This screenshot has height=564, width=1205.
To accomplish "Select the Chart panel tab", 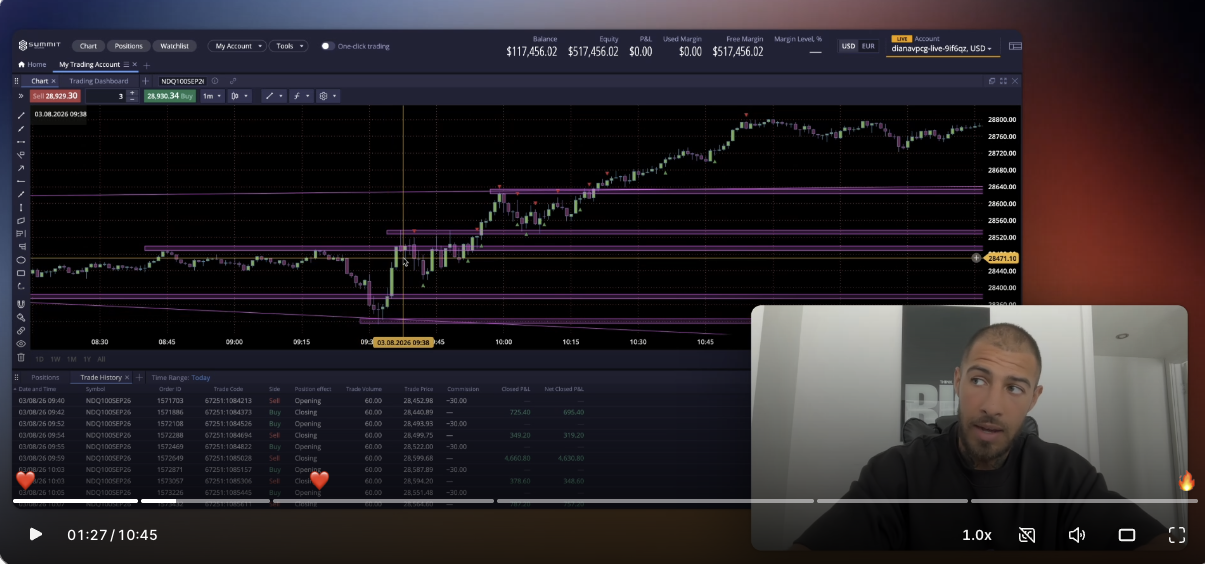I will tap(39, 81).
